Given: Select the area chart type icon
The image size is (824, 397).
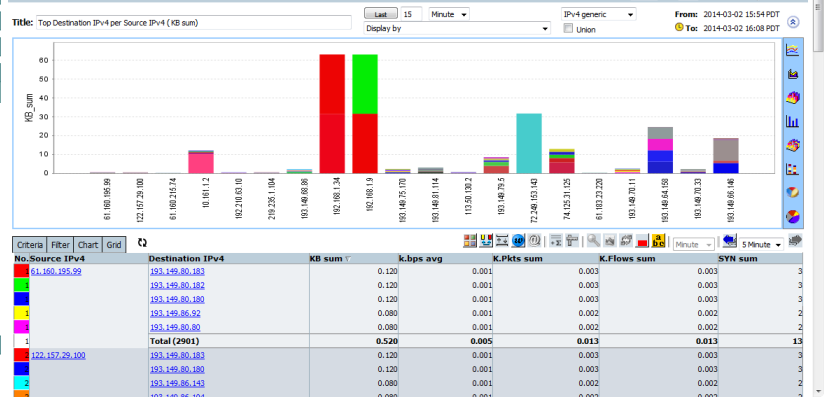Looking at the screenshot, I should click(792, 74).
